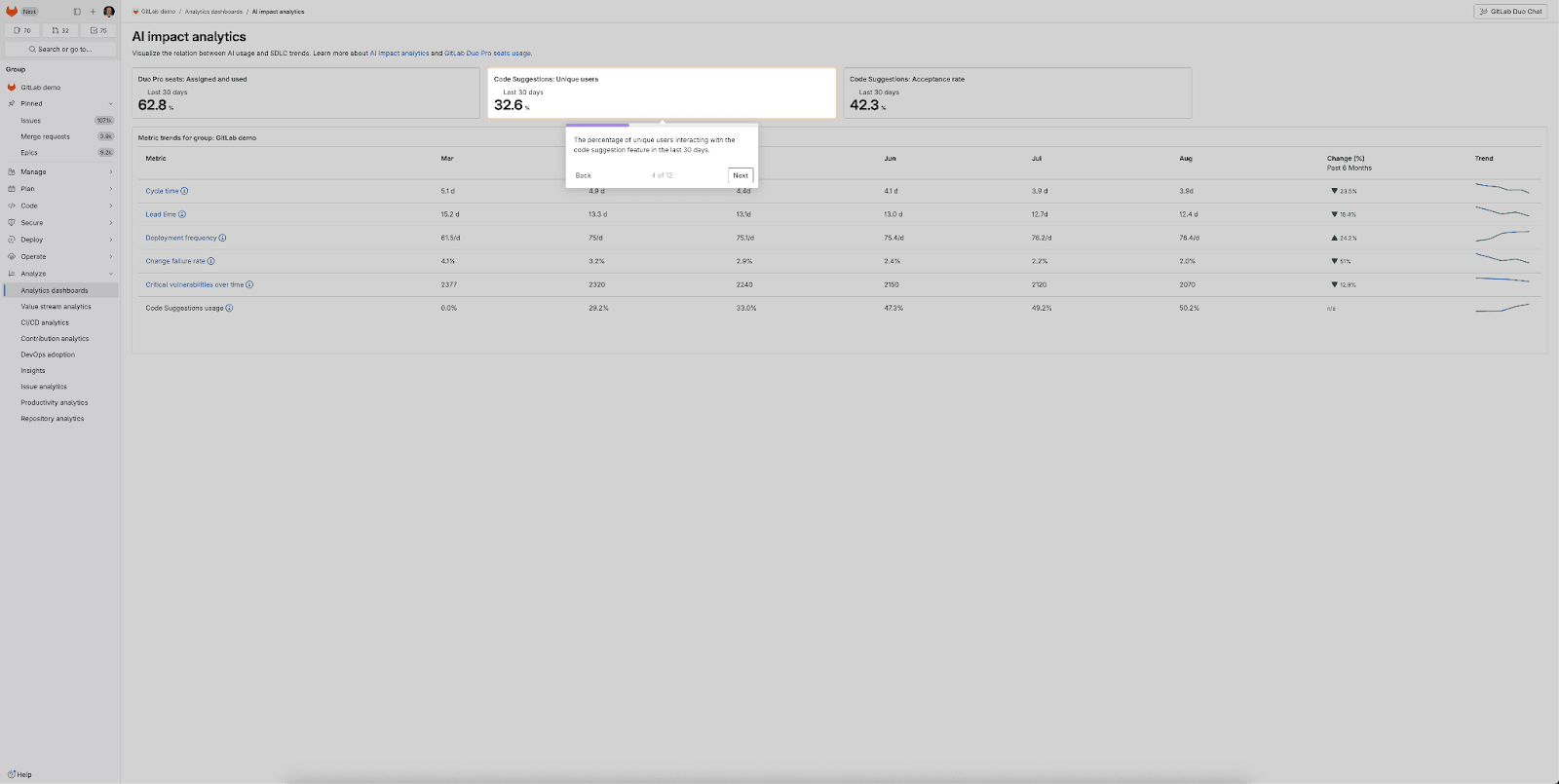Select CI/CD analytics from sidebar

45,322
